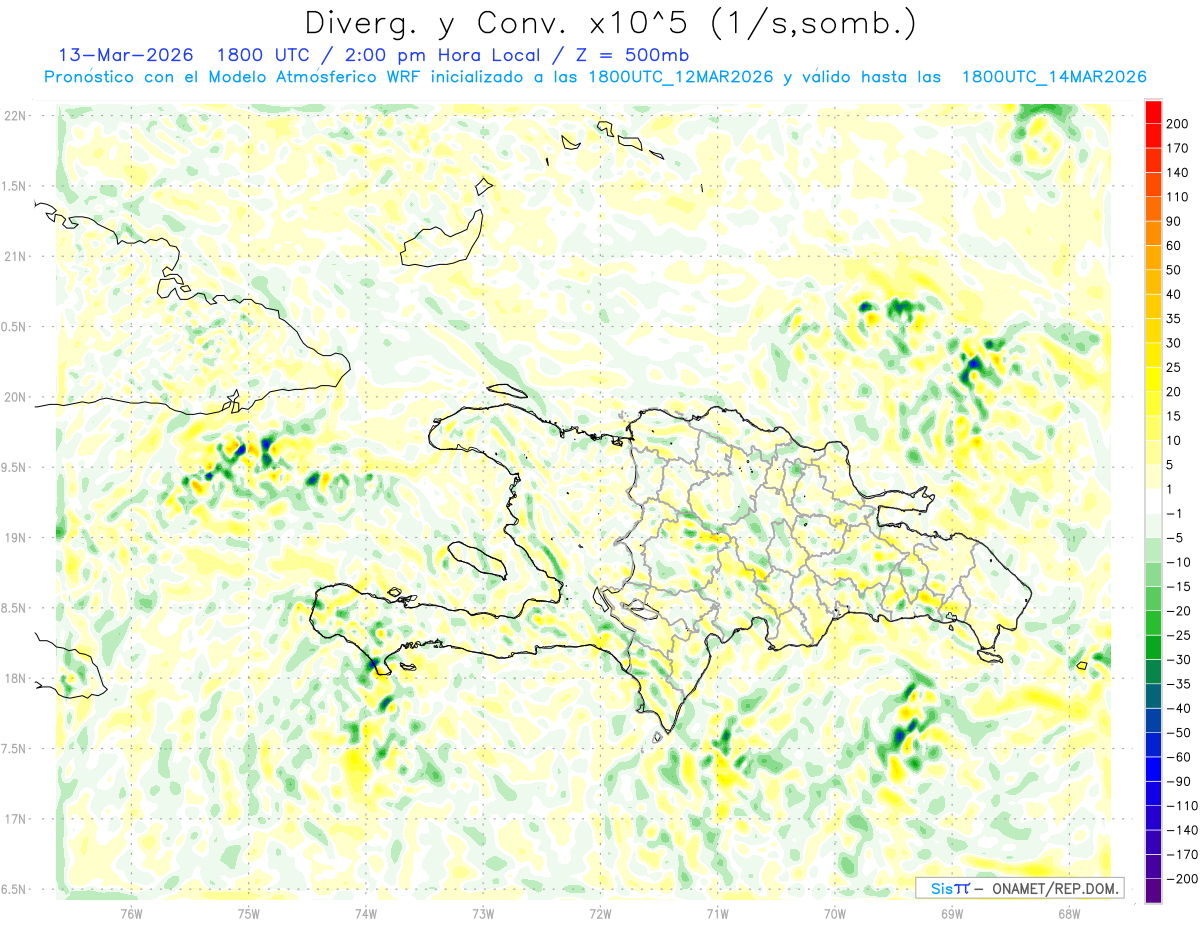This screenshot has width=1200, height=927.
Task: Pick the white colorbar segment between 1 and -1
Action: coord(1153,502)
